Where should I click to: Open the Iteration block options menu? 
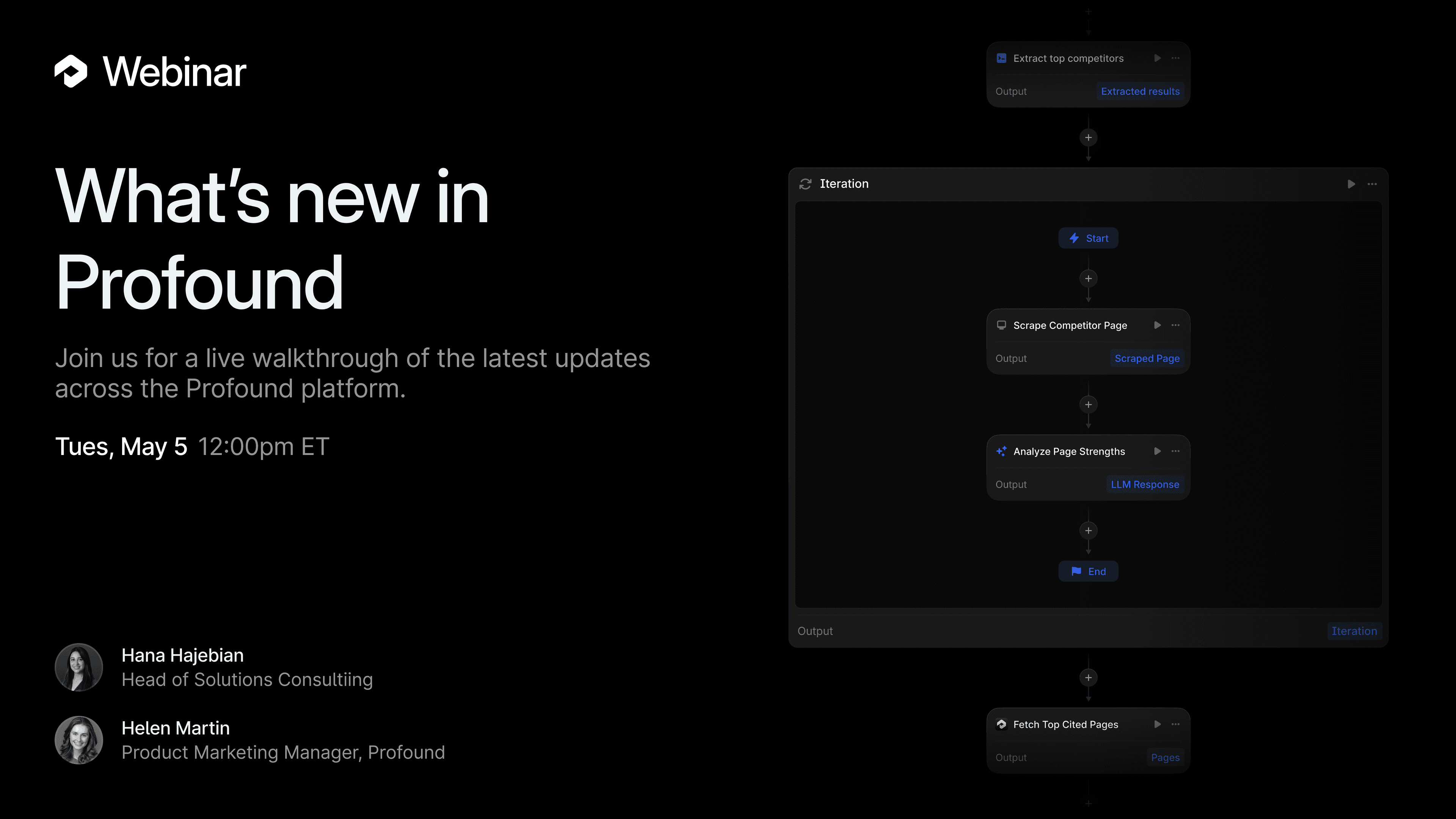1372,184
